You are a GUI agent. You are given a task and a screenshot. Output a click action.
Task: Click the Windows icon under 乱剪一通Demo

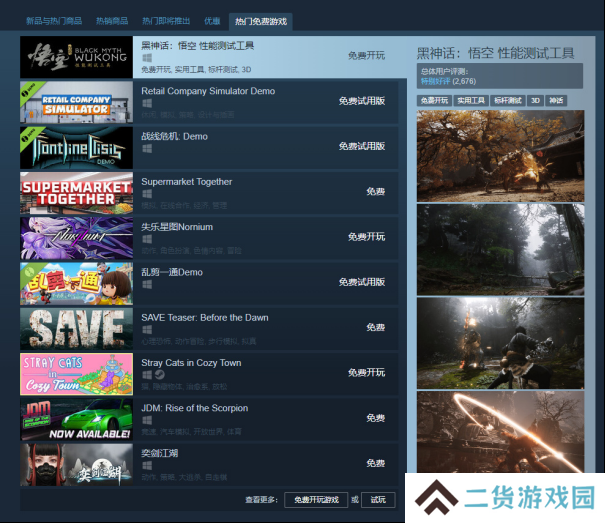pos(147,284)
